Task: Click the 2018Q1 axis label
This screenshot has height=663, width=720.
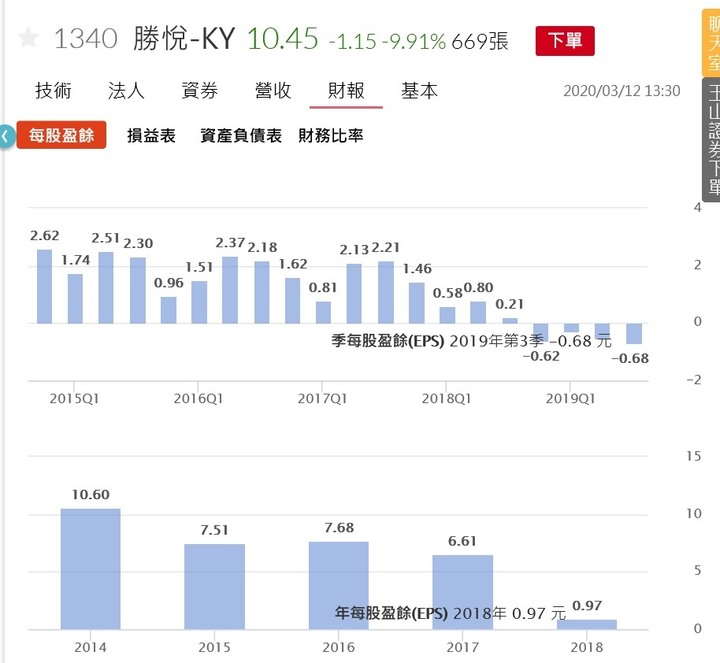Action: [446, 399]
